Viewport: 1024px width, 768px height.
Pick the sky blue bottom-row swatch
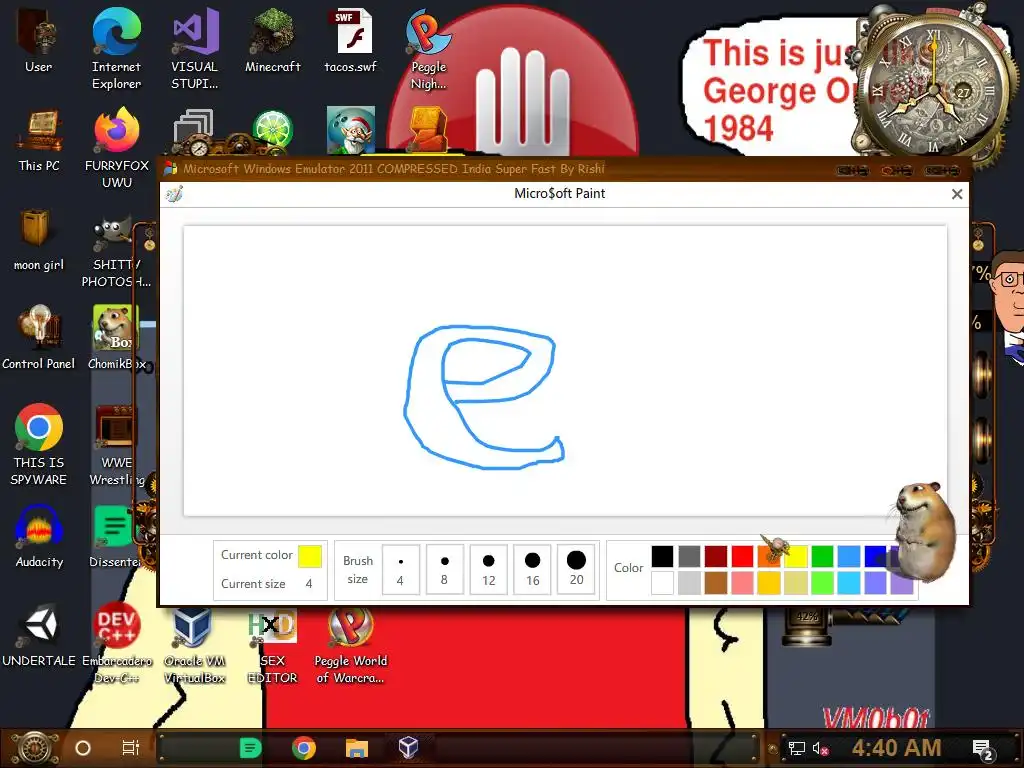849,583
